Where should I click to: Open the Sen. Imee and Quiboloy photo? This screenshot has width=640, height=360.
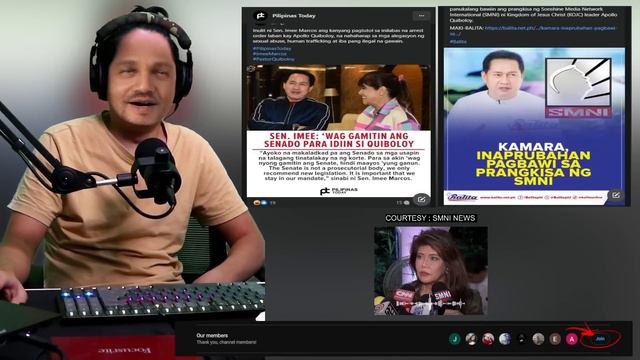click(x=339, y=97)
